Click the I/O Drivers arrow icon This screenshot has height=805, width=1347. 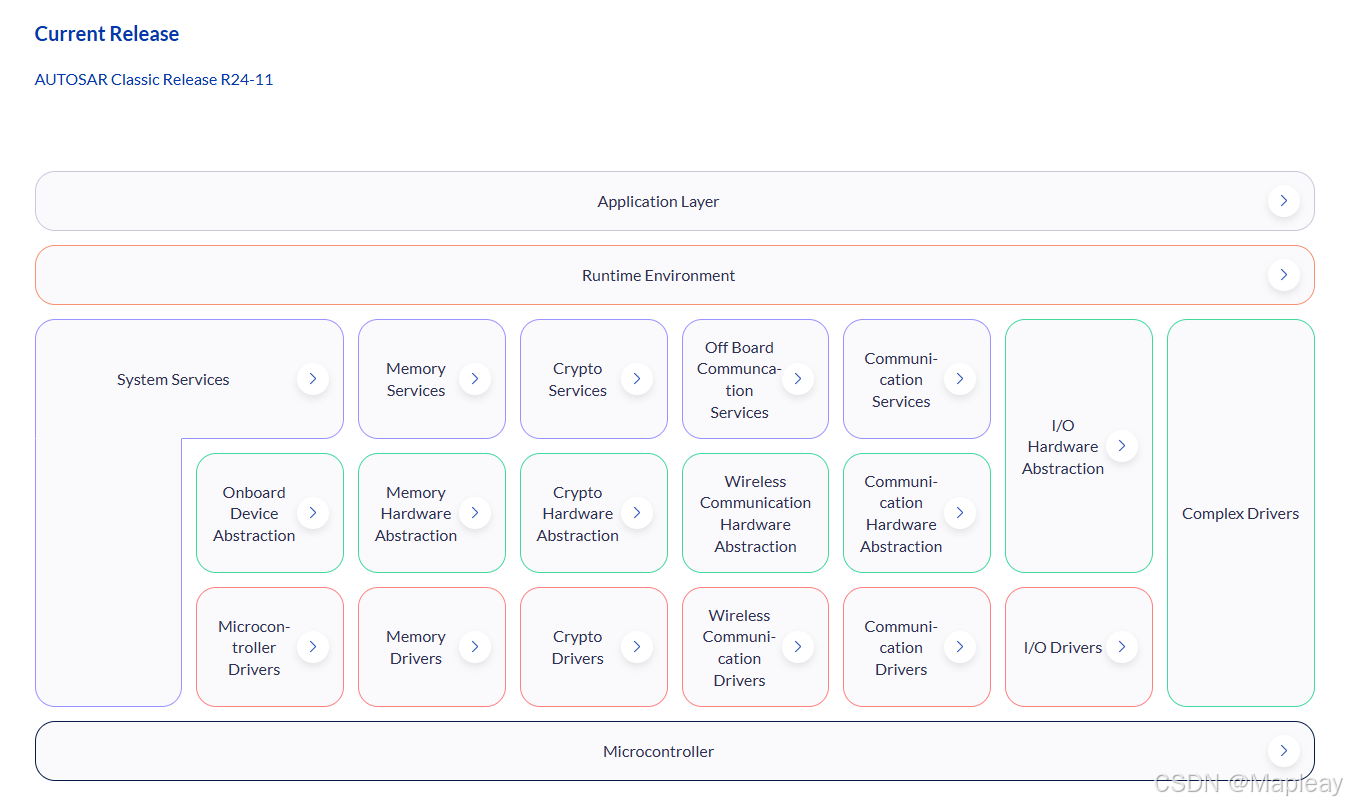1122,647
